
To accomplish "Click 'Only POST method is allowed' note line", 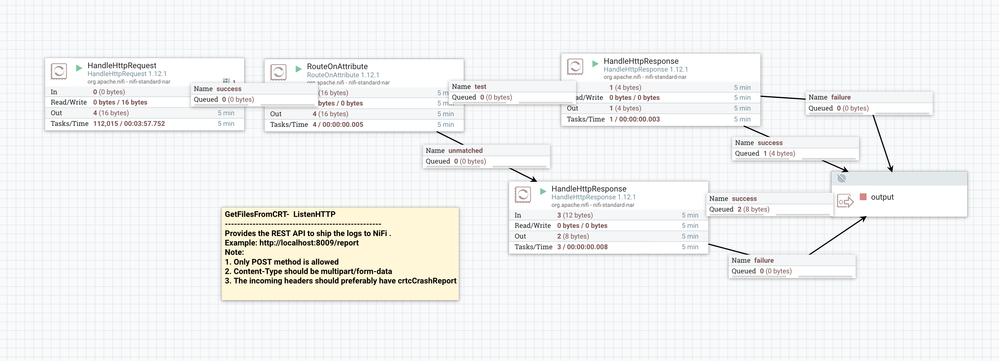I will click(282, 262).
